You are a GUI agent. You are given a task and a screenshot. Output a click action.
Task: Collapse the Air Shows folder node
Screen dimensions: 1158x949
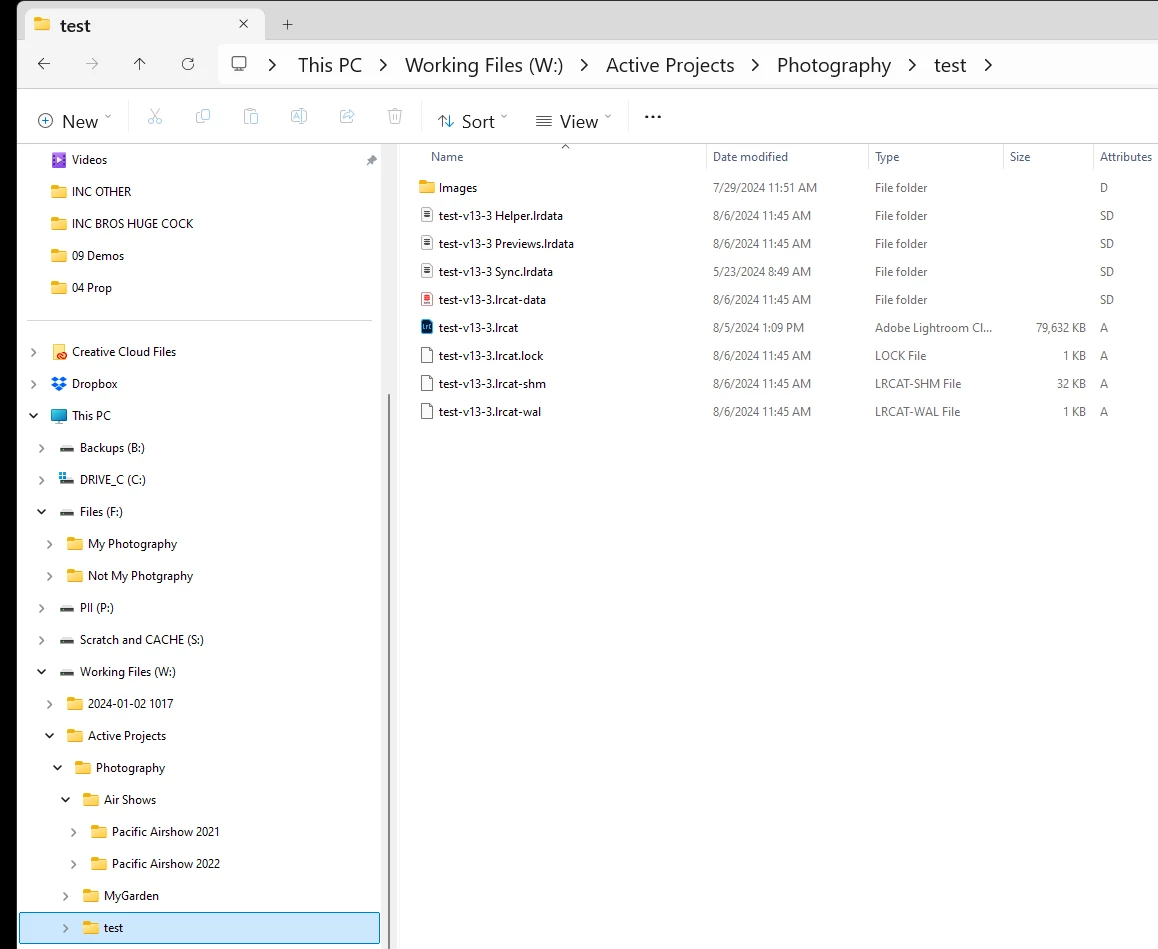[66, 800]
